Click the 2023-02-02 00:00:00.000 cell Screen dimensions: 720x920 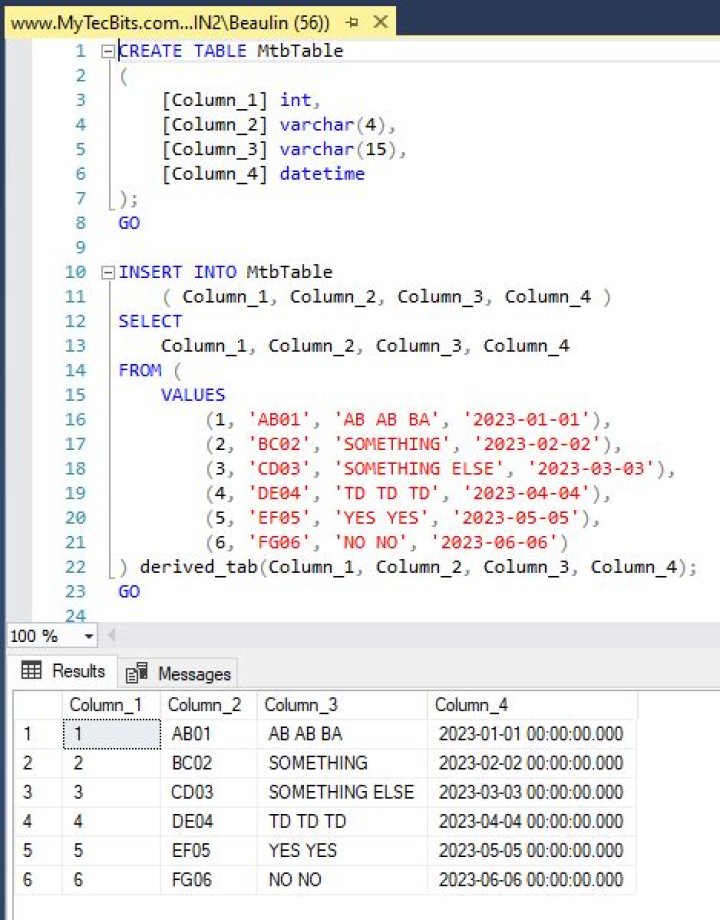532,763
